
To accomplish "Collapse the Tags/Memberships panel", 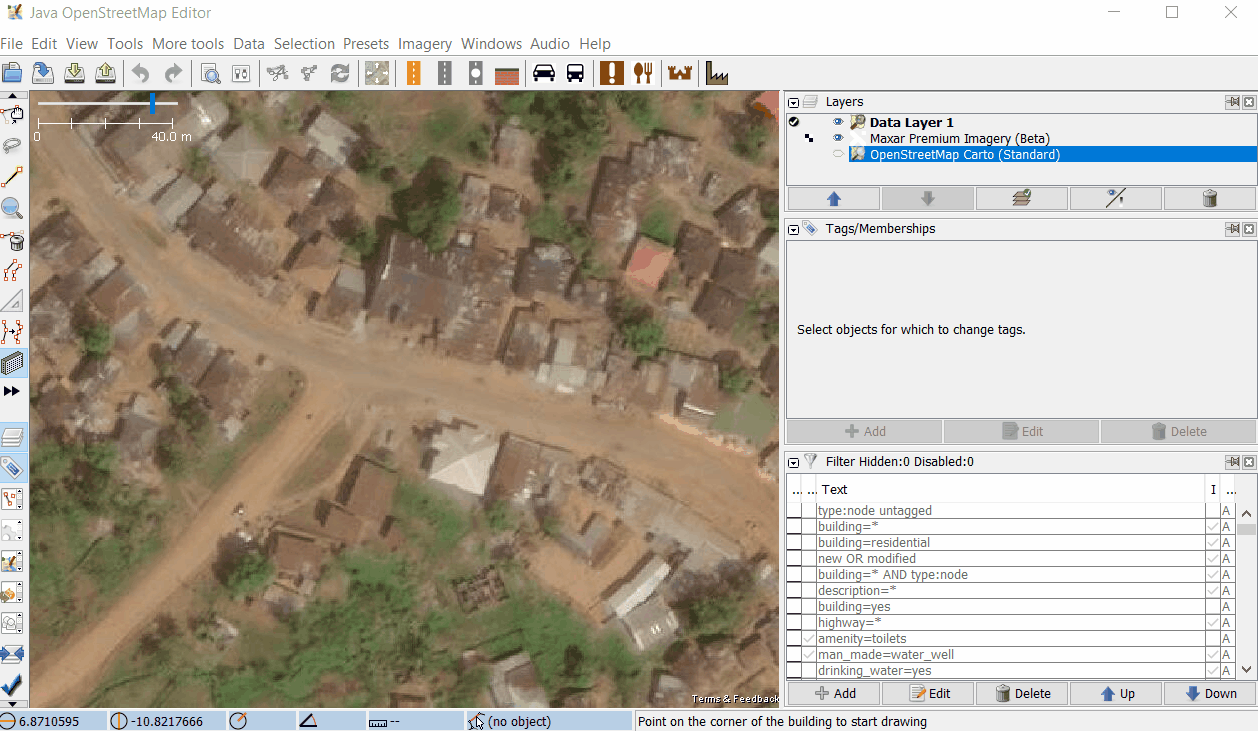I will click(794, 230).
